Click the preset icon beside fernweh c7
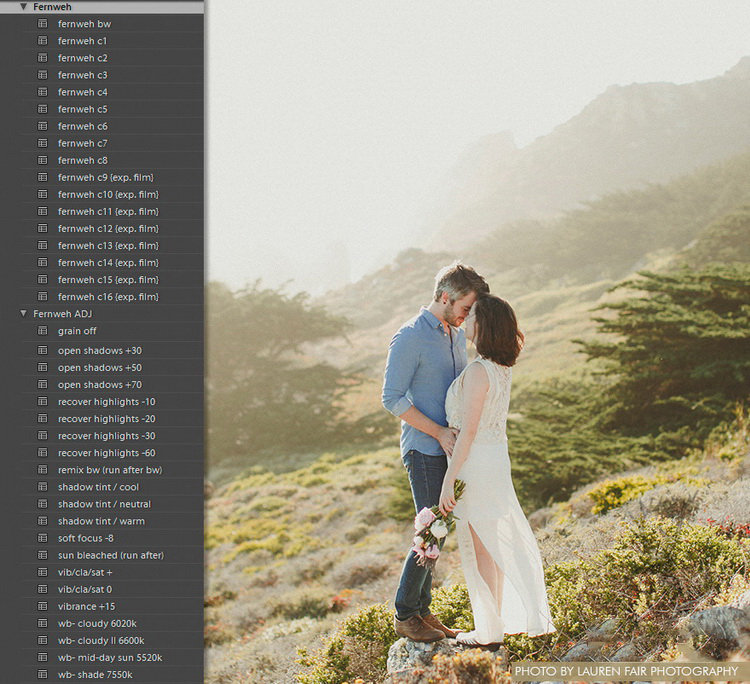This screenshot has width=750, height=684. [43, 143]
